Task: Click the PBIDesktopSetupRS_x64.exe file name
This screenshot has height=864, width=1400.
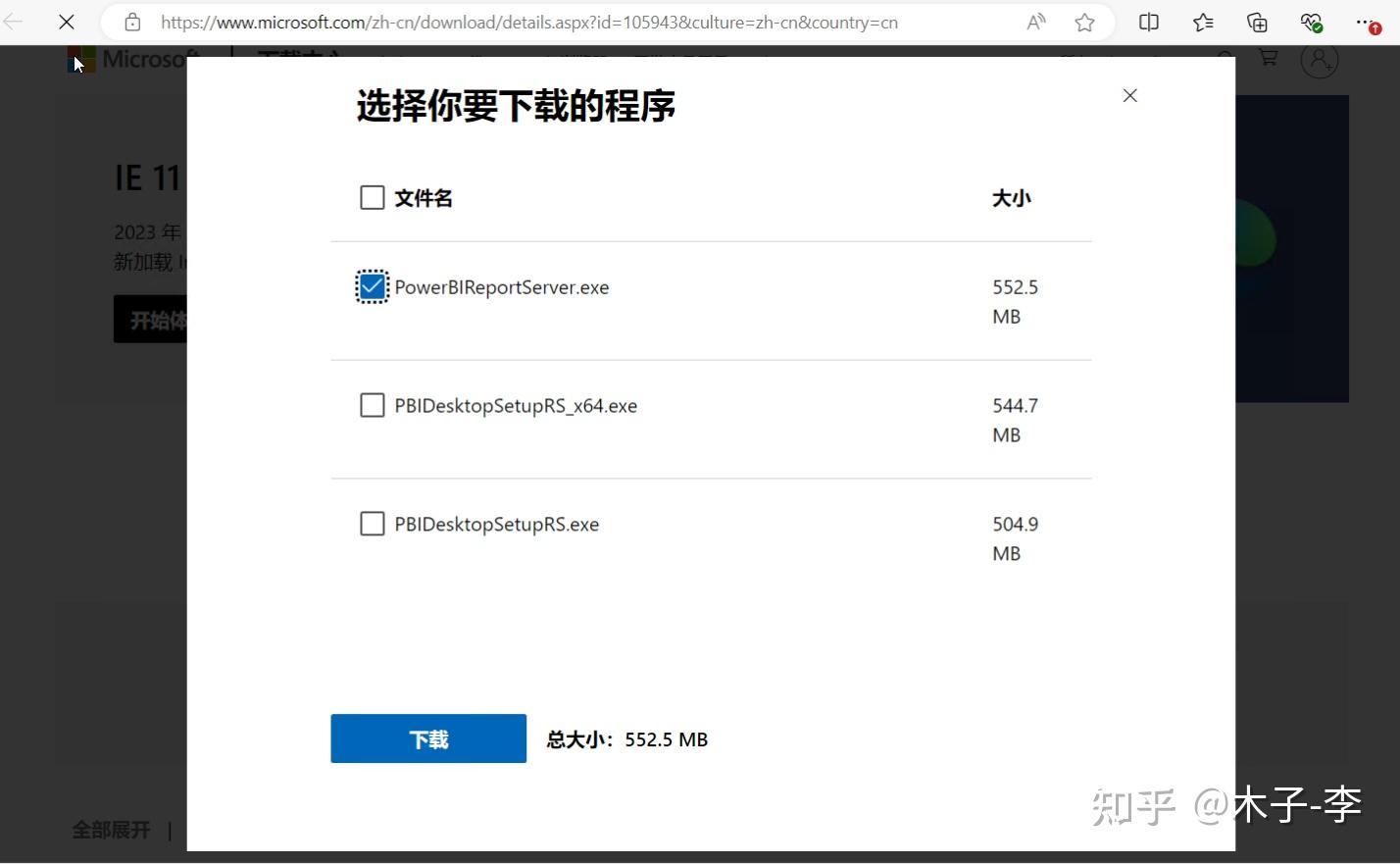Action: [516, 406]
